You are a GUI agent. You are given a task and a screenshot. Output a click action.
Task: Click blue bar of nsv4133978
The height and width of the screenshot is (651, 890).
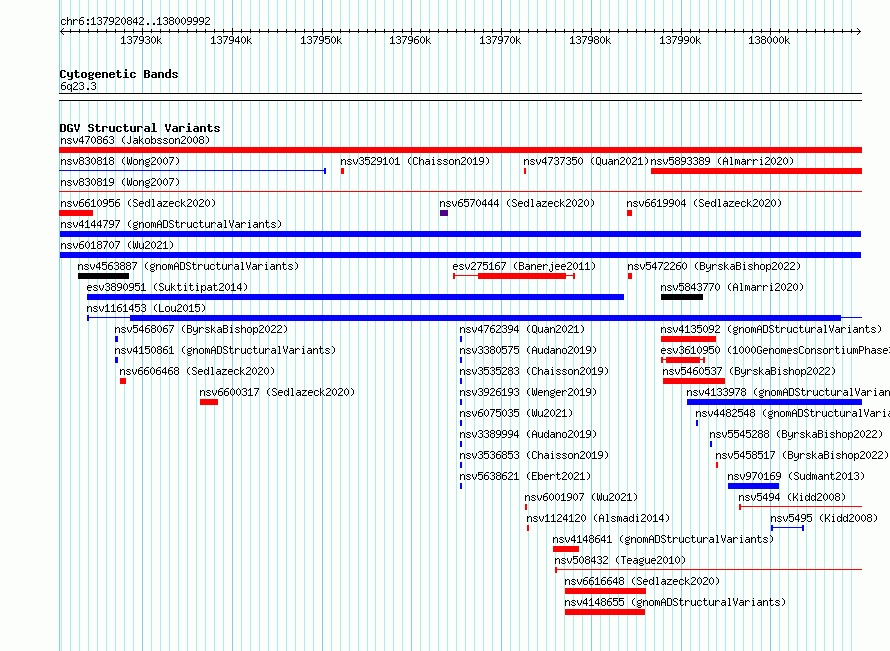click(x=774, y=402)
